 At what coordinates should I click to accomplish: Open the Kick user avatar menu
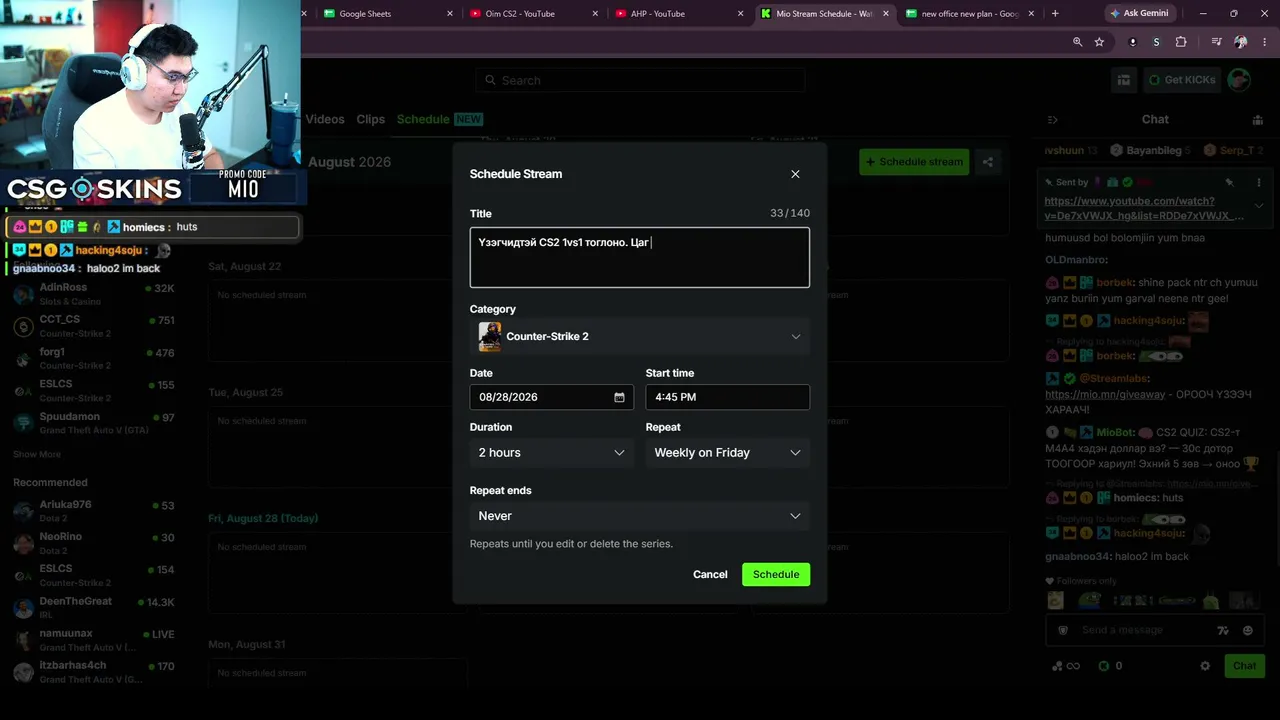pyautogui.click(x=1239, y=80)
